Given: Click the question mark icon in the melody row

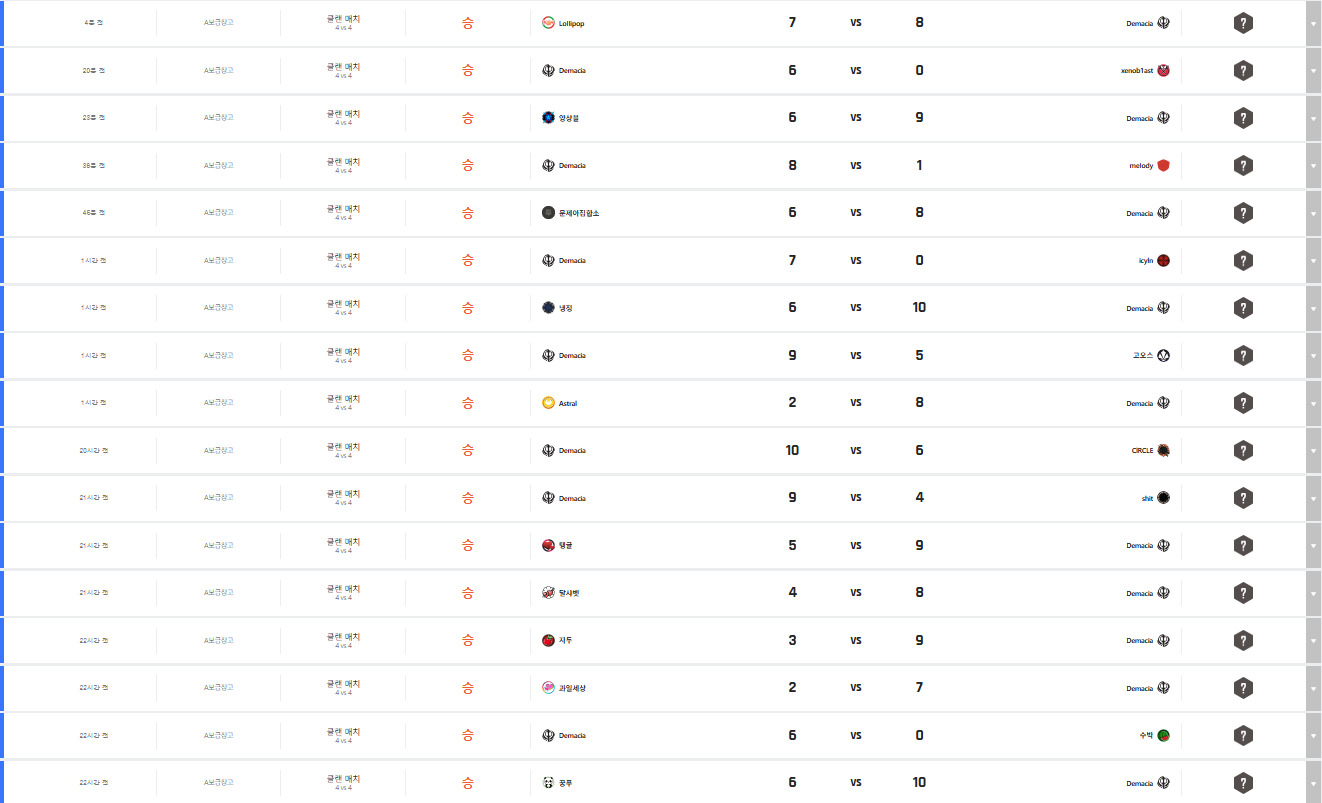Looking at the screenshot, I should [1243, 166].
